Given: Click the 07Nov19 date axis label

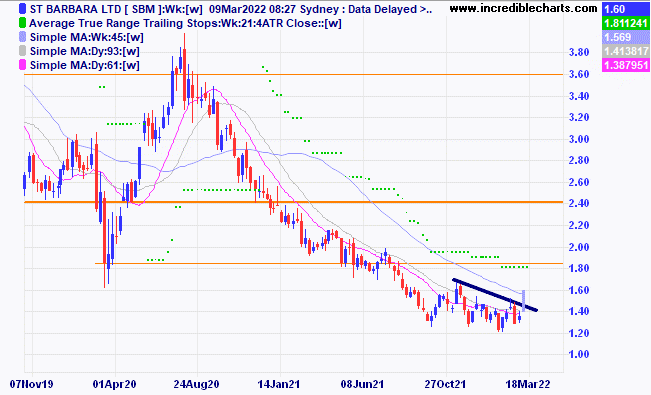Looking at the screenshot, I should tap(32, 384).
